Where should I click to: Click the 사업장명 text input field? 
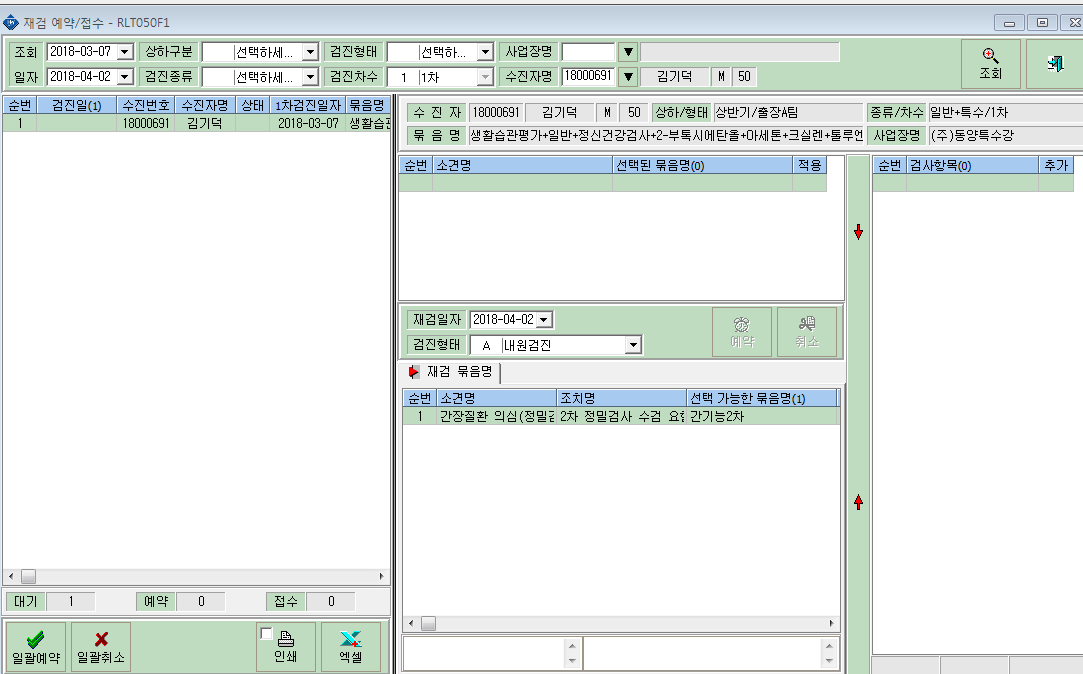[588, 52]
